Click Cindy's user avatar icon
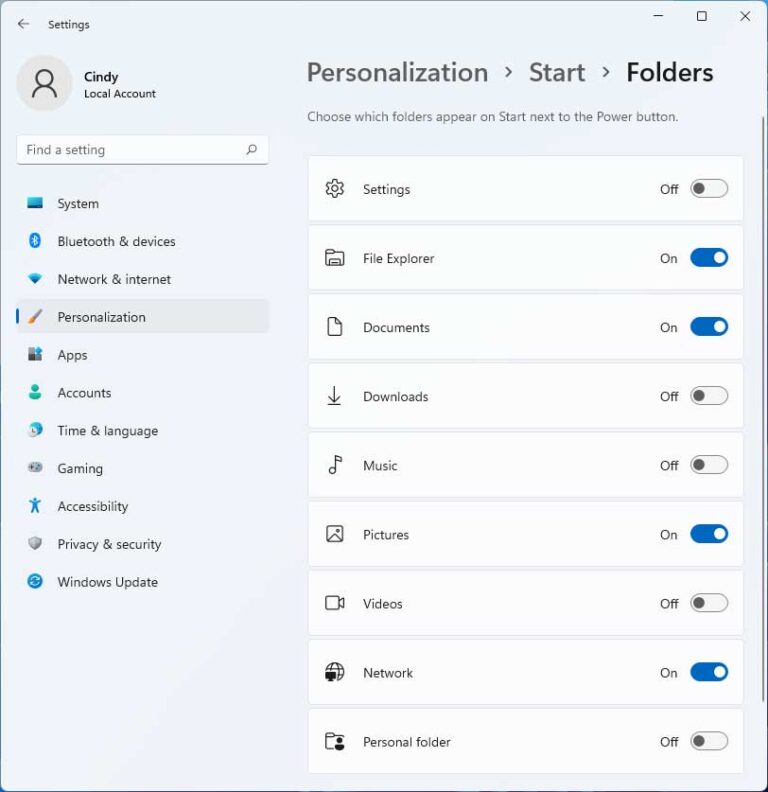This screenshot has width=768, height=792. [x=44, y=83]
